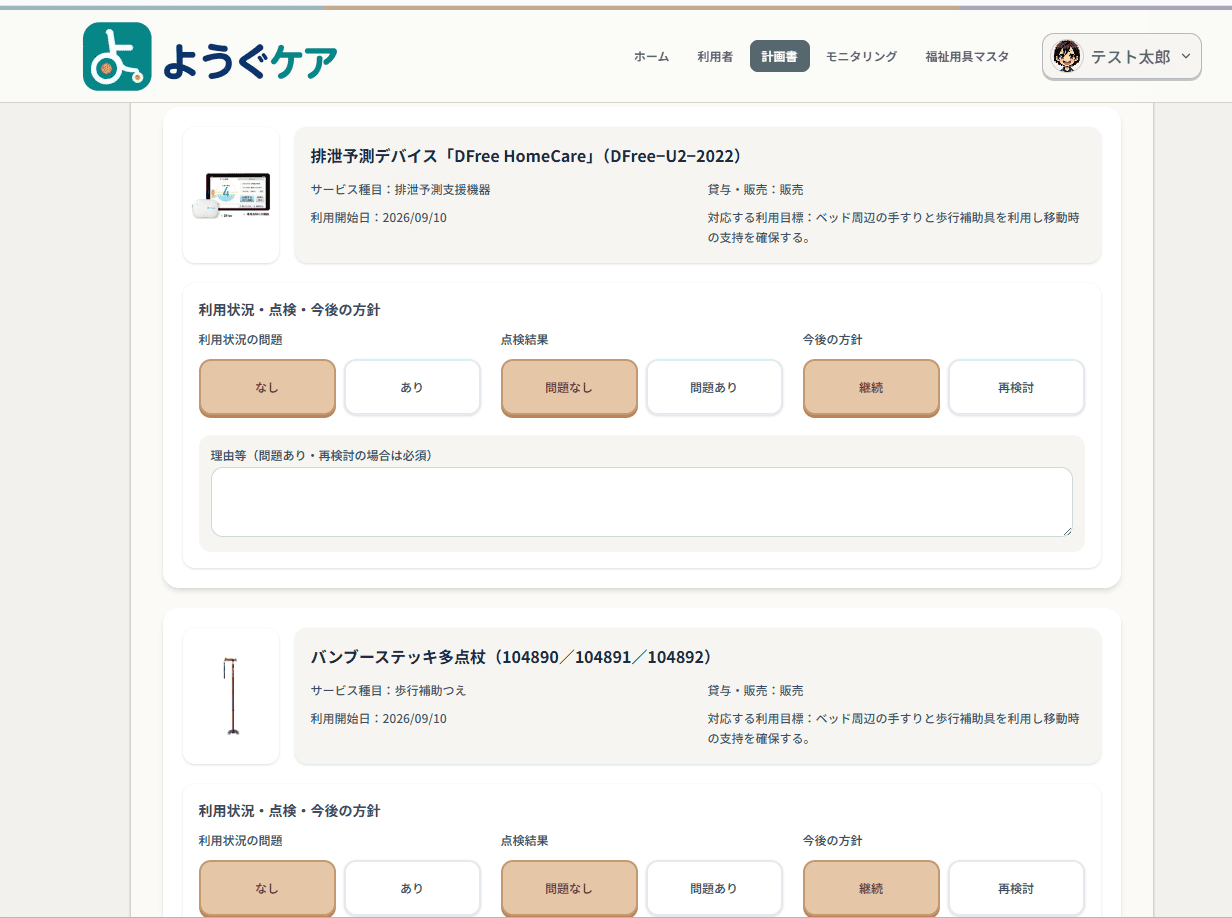Click the DFree 利用状況・点検・今後の方針 heading
The height and width of the screenshot is (918, 1232).
[289, 310]
